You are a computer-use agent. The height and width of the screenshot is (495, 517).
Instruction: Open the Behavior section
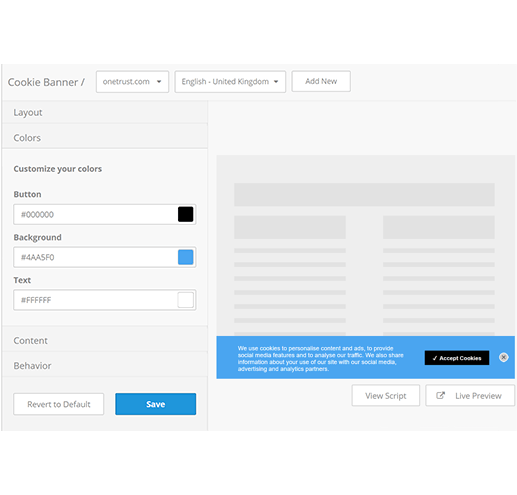[x=105, y=366]
